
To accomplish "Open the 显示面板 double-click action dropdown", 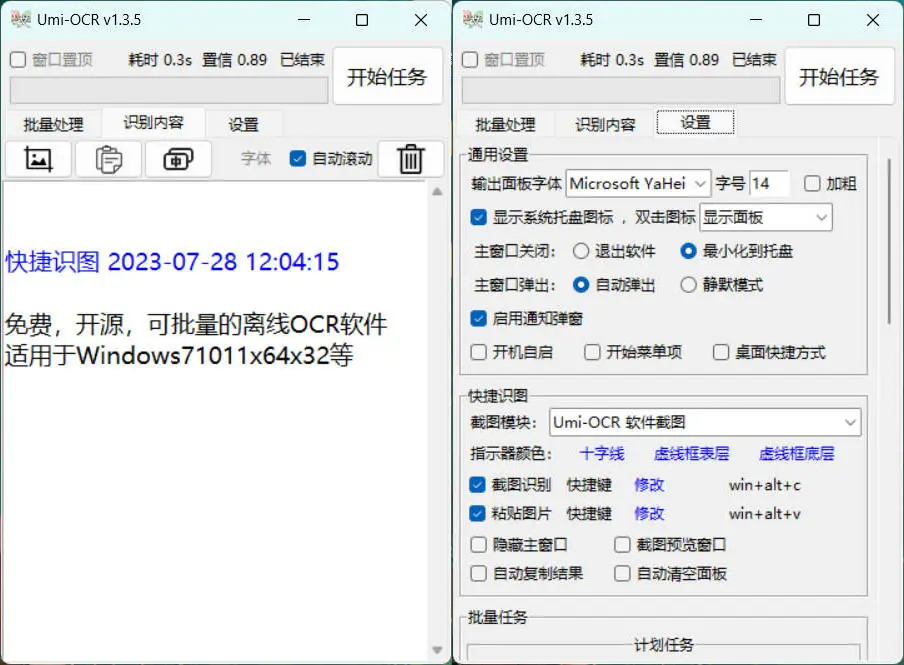I will [x=766, y=217].
